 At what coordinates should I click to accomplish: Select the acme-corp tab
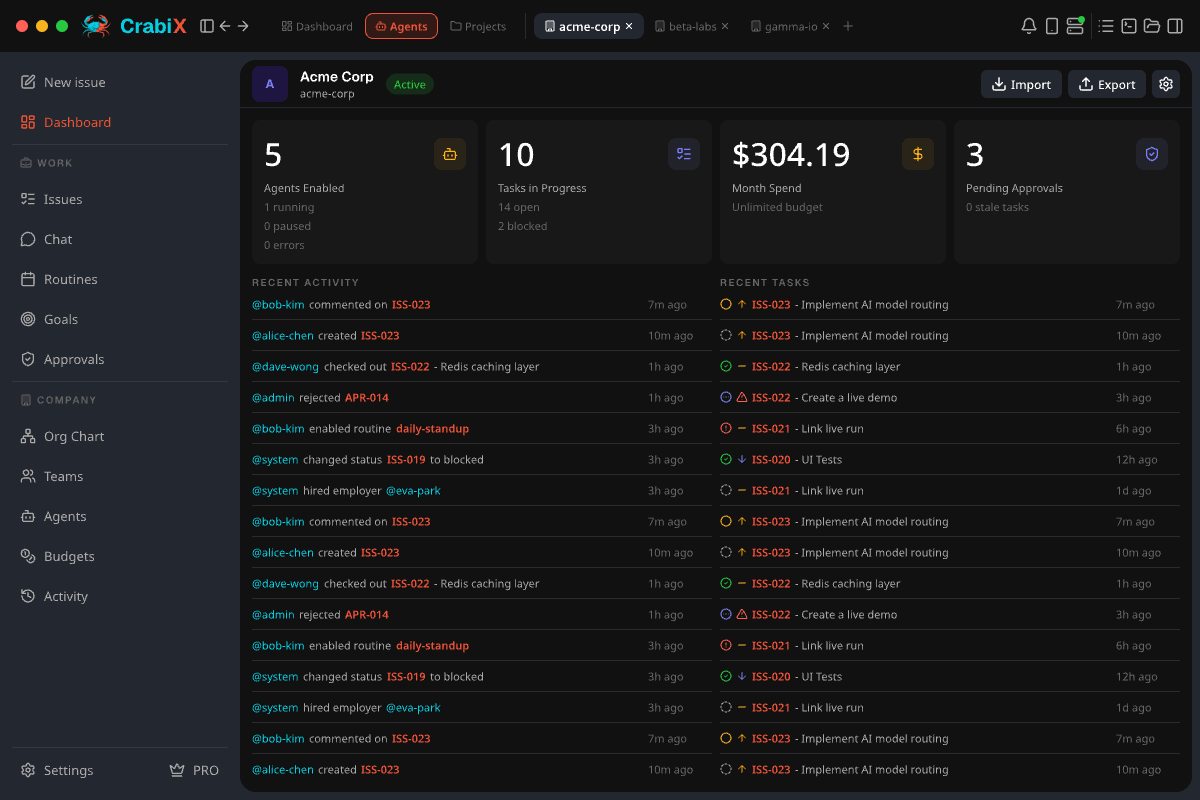point(588,26)
